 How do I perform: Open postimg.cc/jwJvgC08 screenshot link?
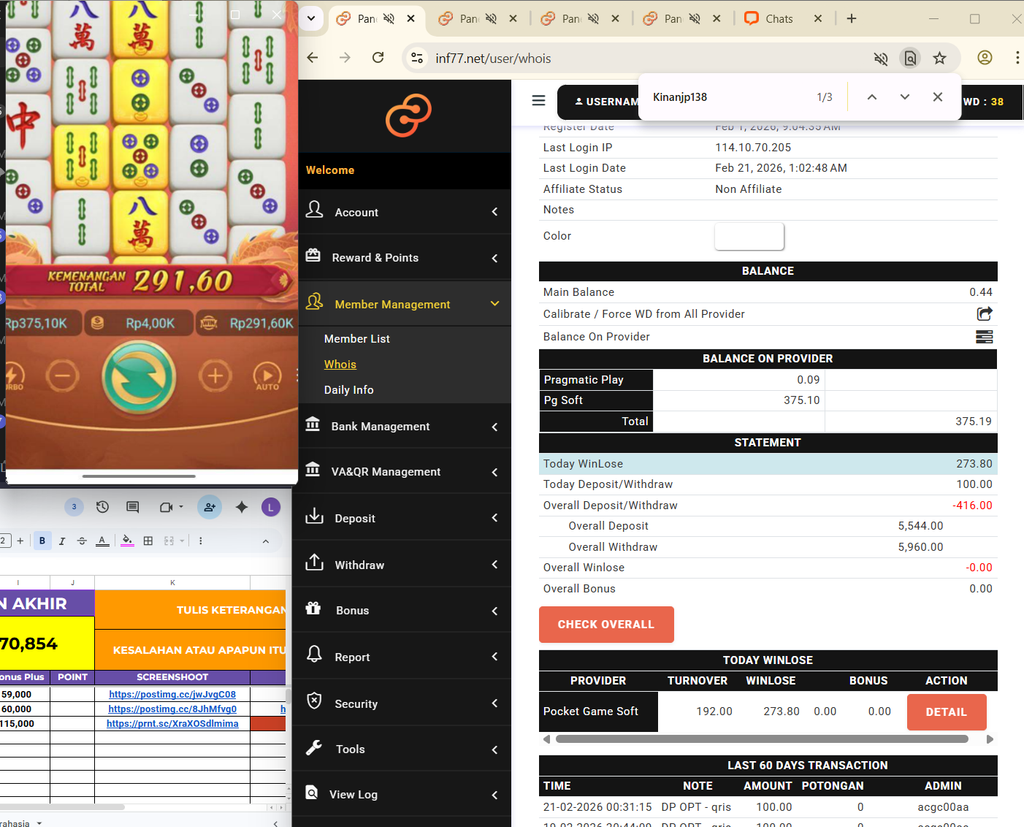point(172,694)
